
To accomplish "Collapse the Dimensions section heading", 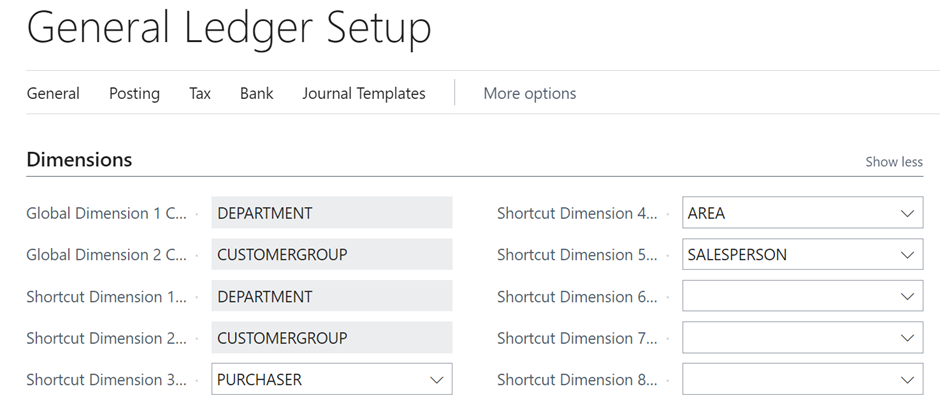I will pyautogui.click(x=79, y=160).
